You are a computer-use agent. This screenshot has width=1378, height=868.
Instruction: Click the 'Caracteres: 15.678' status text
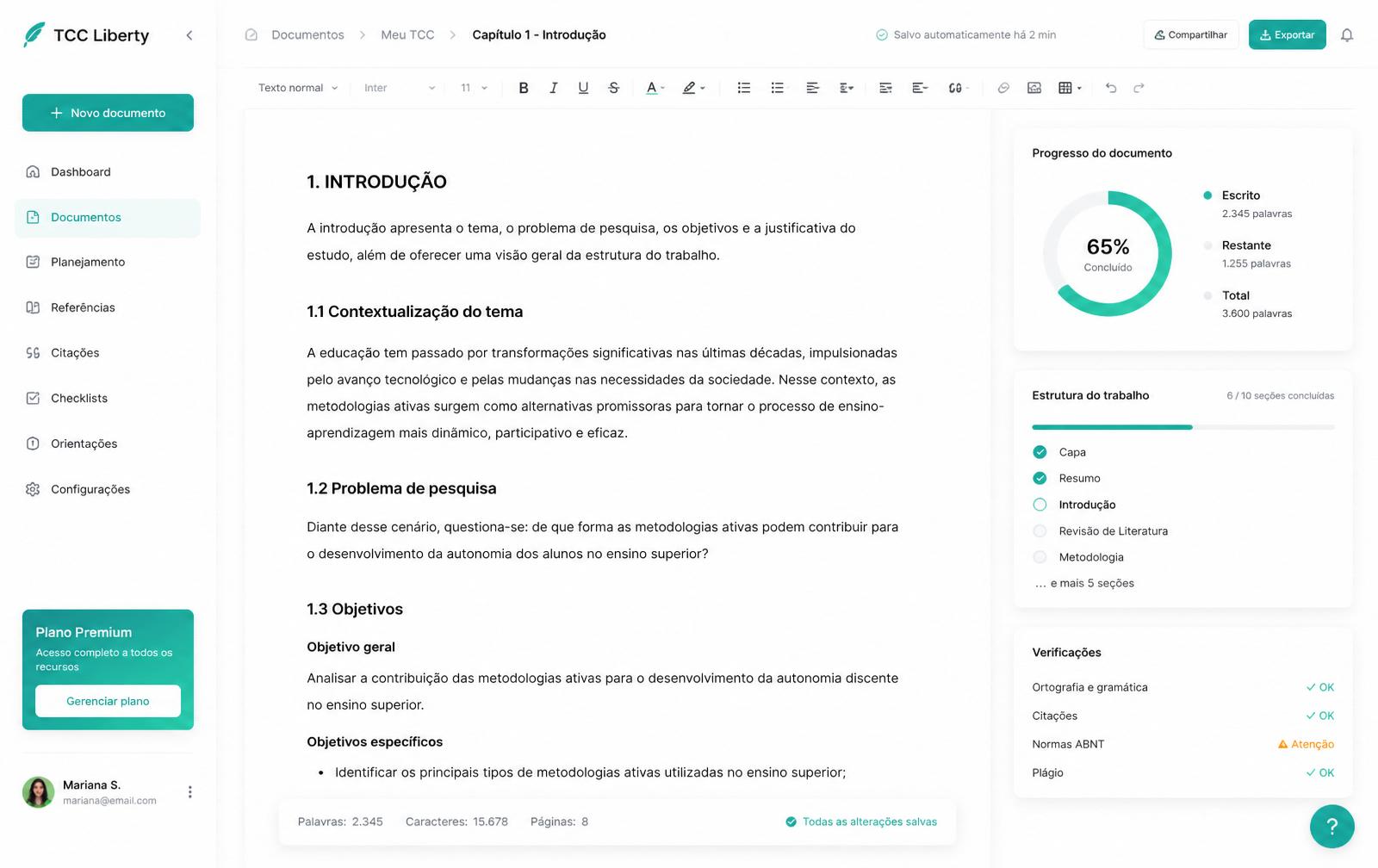tap(456, 821)
